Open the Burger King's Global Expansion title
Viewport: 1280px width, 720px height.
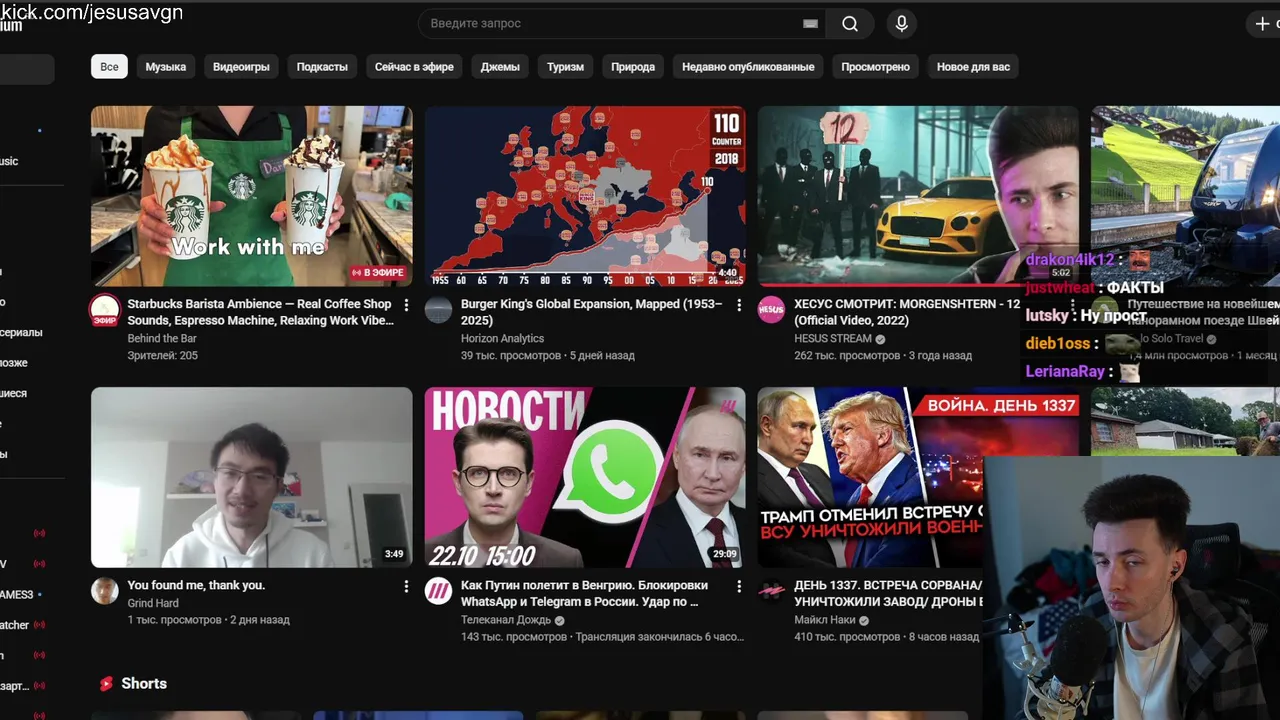point(592,312)
